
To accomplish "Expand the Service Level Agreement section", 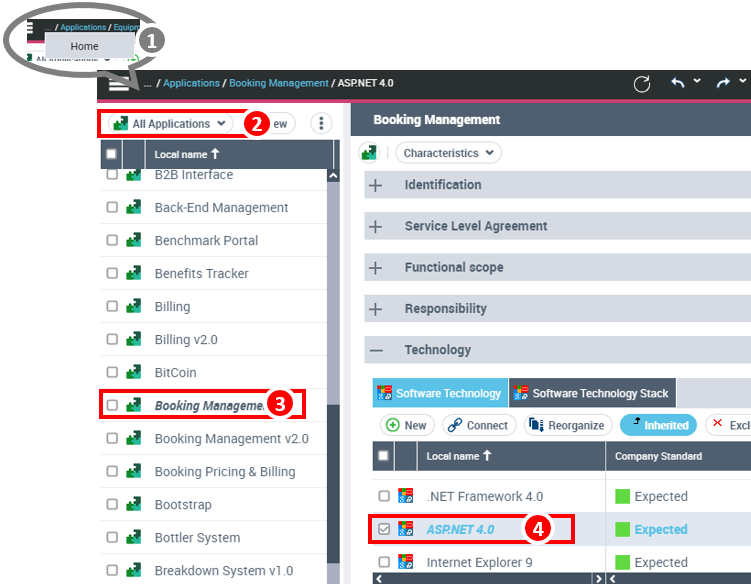I will [x=376, y=227].
